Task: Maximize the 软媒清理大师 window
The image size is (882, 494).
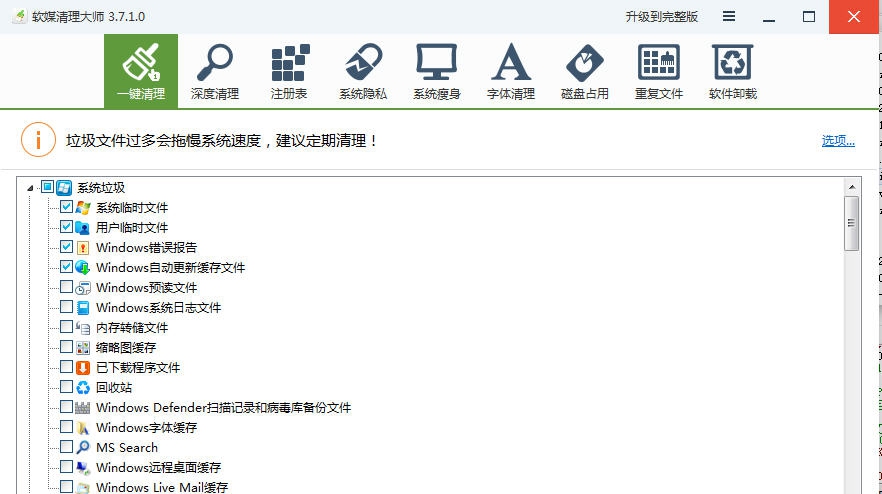Action: [809, 17]
